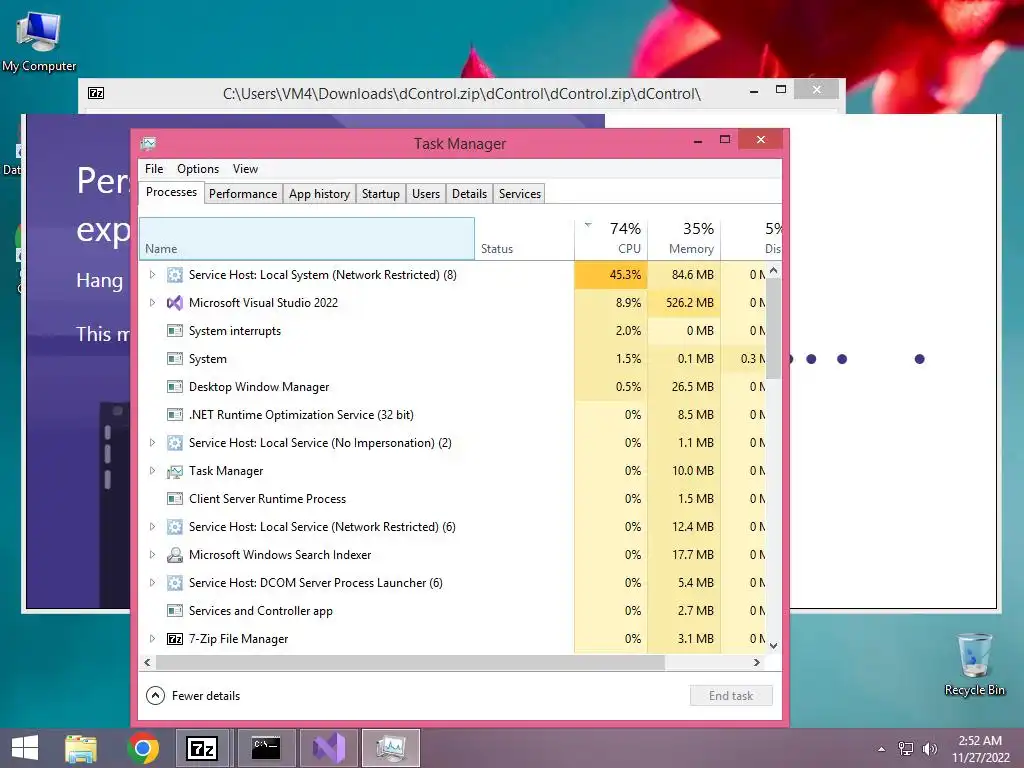This screenshot has height=768, width=1024.
Task: Click the Microsoft Visual Studio 2022 process icon
Action: [174, 303]
